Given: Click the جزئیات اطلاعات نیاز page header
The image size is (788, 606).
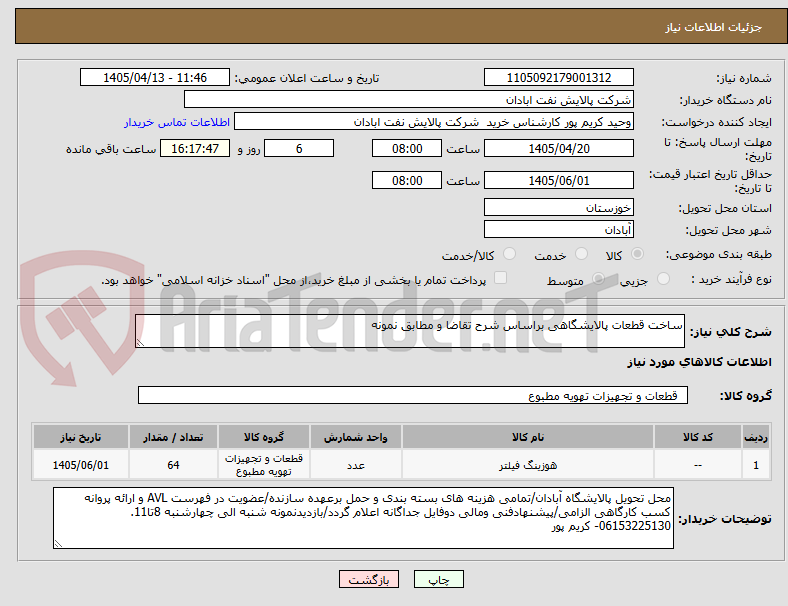Looking at the screenshot, I should pos(714,27).
